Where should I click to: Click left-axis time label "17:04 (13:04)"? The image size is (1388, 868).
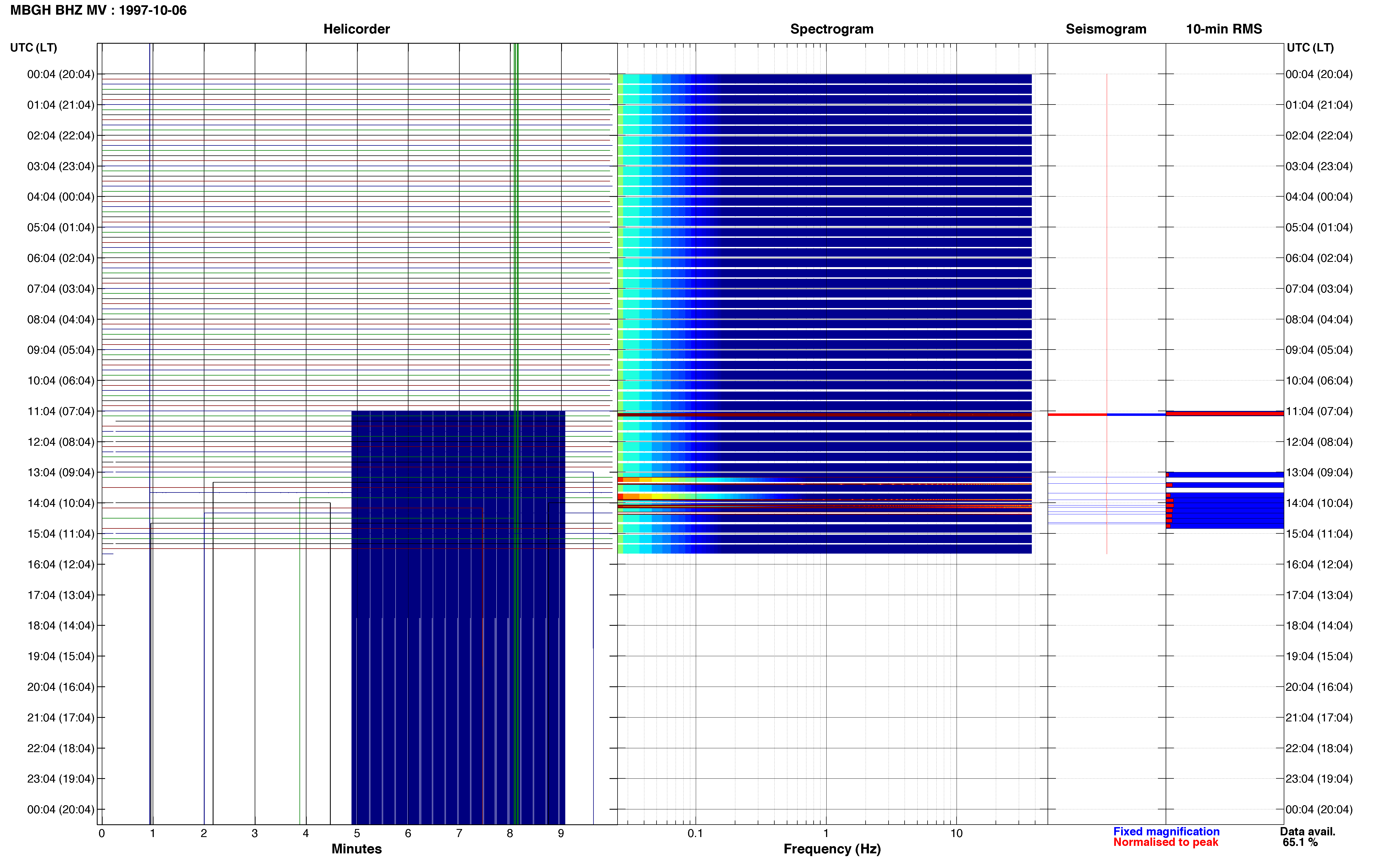coord(61,595)
